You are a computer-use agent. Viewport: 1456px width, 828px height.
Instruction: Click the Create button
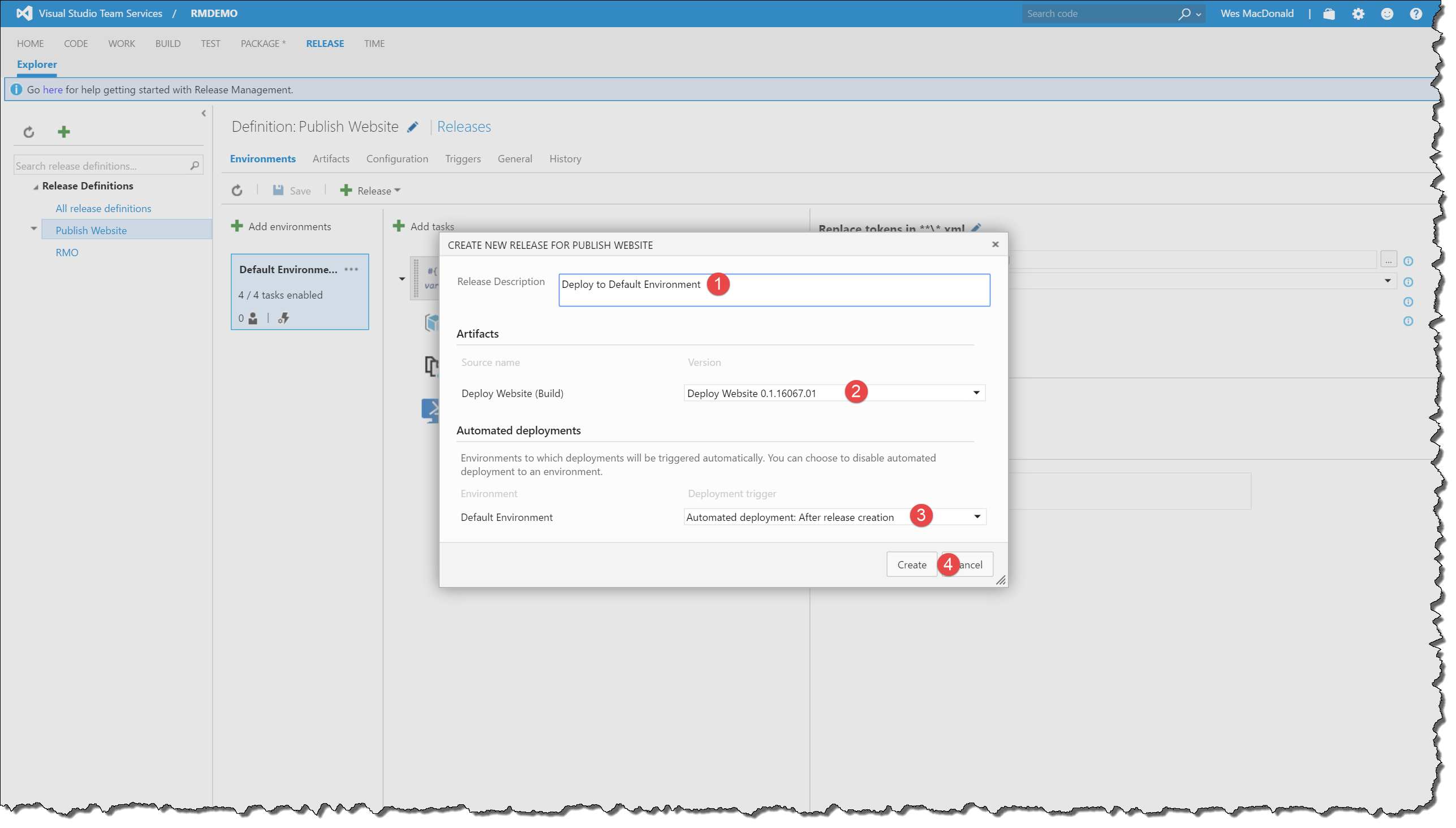tap(911, 564)
